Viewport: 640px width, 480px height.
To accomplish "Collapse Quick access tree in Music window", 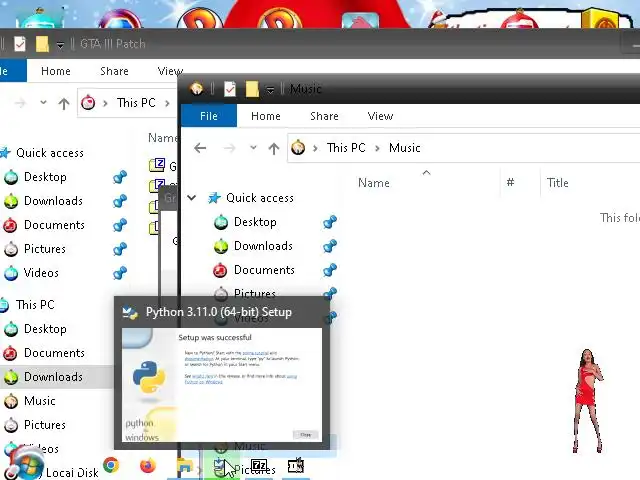I will tap(191, 198).
